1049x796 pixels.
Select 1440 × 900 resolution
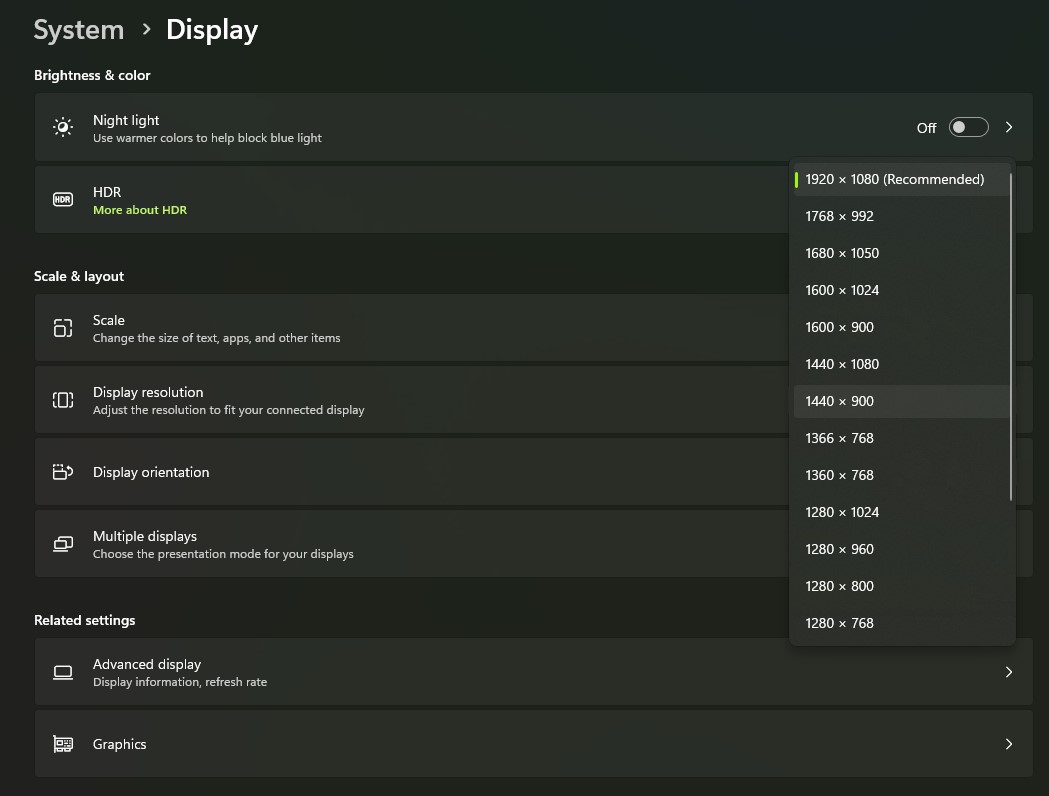(x=901, y=401)
